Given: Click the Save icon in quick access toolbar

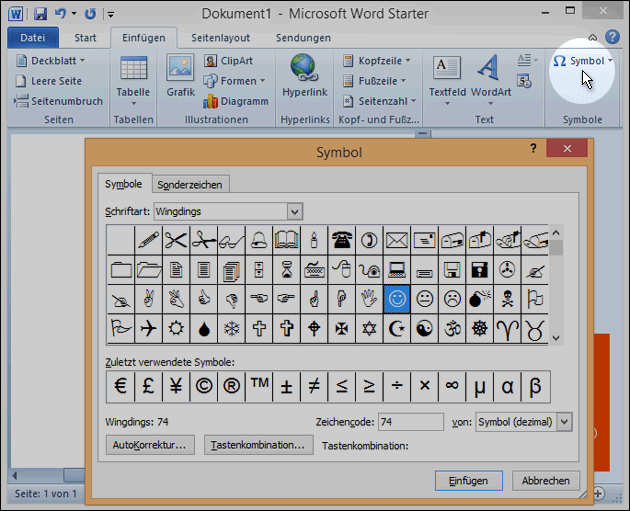Looking at the screenshot, I should [40, 14].
